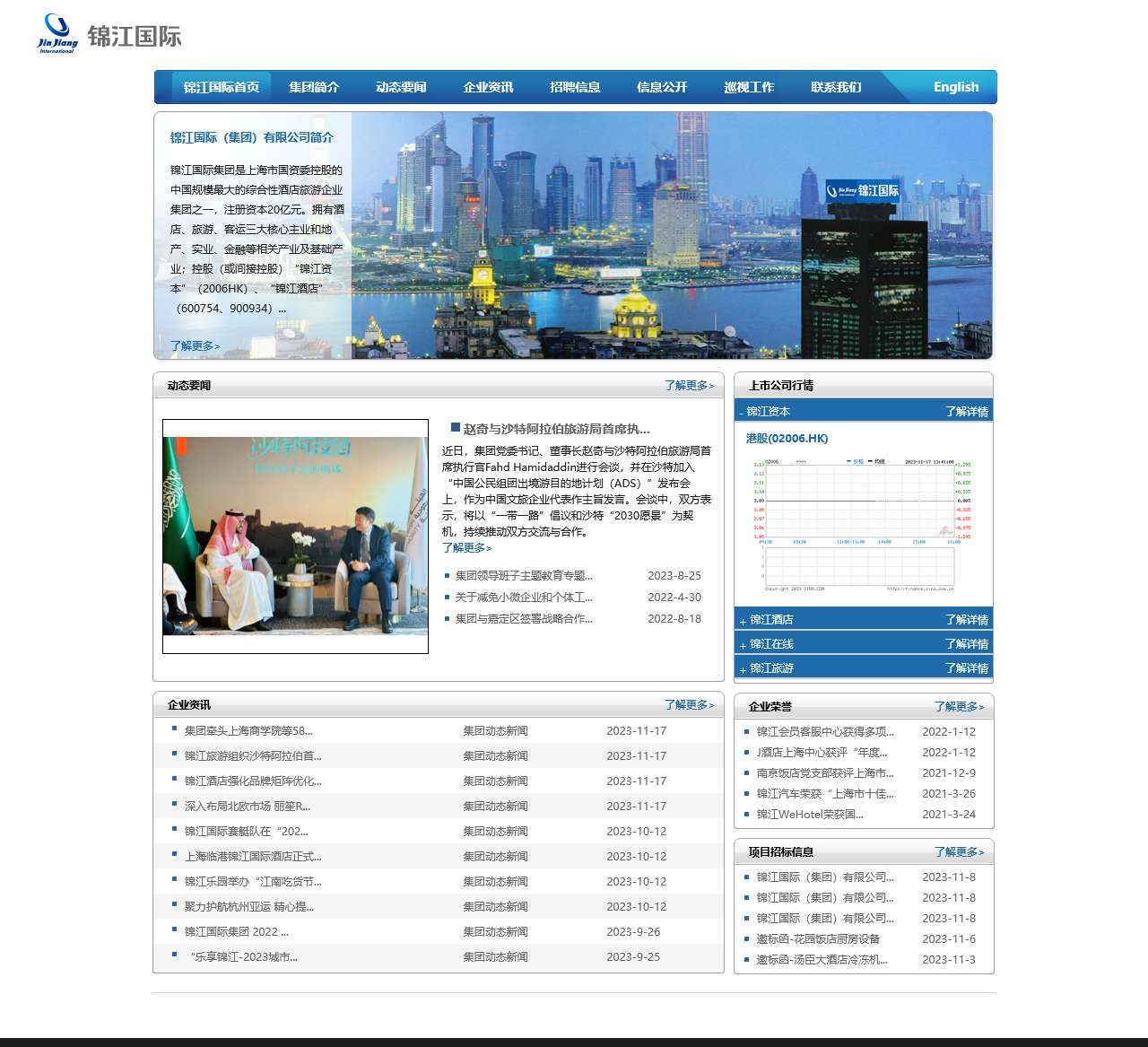Select 企业资讯 in the nav bar
This screenshot has width=1148, height=1047.
[x=488, y=87]
